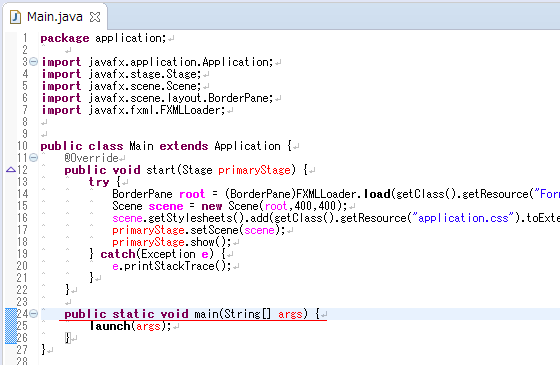Screen dimensions: 560x365
Task: Click line number 27 in the gutter
Action: 22,350
